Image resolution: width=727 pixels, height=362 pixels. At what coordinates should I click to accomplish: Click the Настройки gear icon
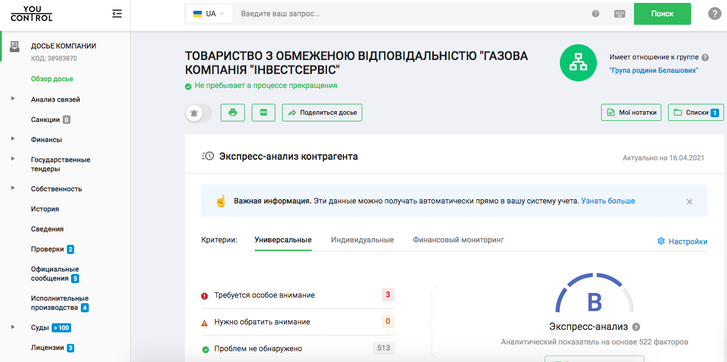pyautogui.click(x=661, y=241)
